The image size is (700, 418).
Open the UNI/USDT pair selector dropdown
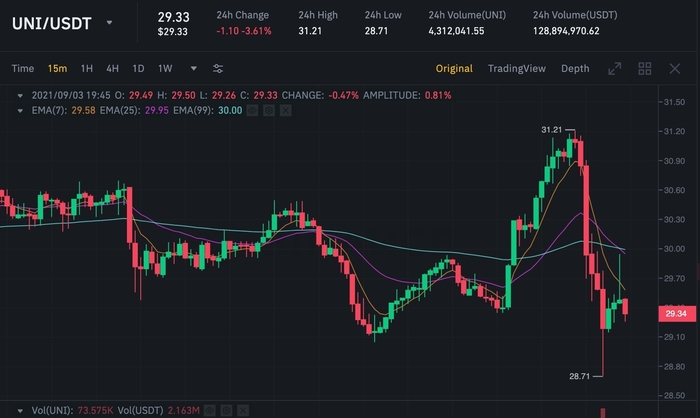[x=109, y=21]
